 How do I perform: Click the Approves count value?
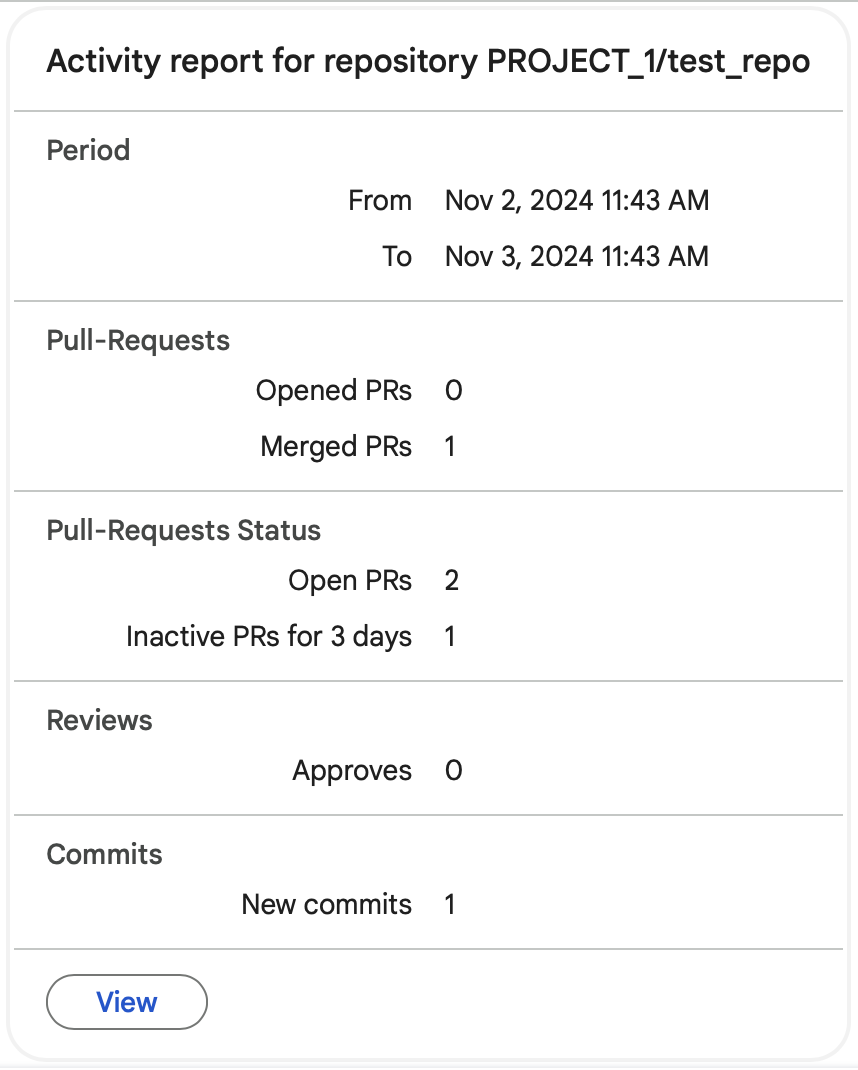click(454, 770)
